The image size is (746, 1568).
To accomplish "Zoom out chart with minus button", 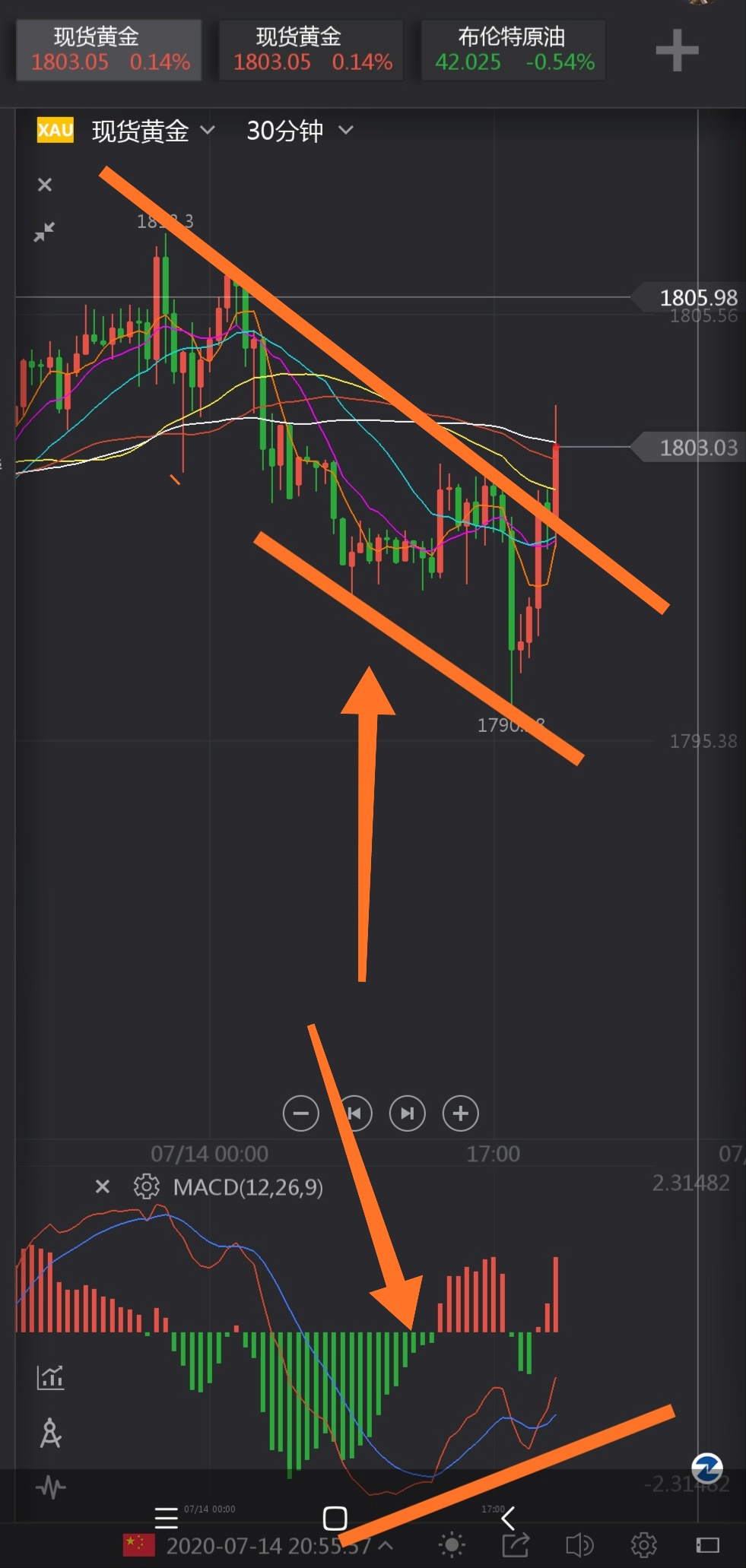I will pyautogui.click(x=301, y=1113).
